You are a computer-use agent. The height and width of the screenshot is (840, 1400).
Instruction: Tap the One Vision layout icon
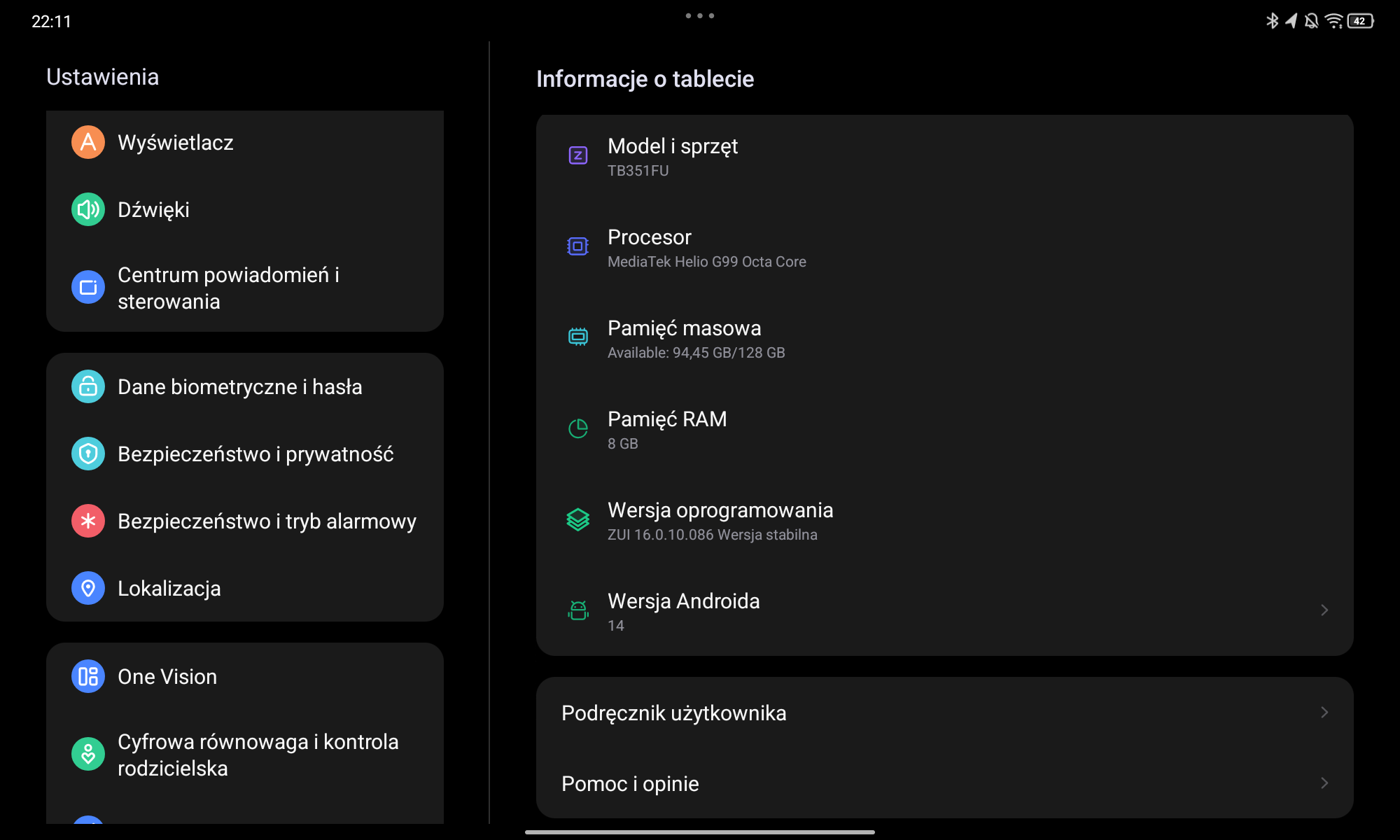point(88,676)
